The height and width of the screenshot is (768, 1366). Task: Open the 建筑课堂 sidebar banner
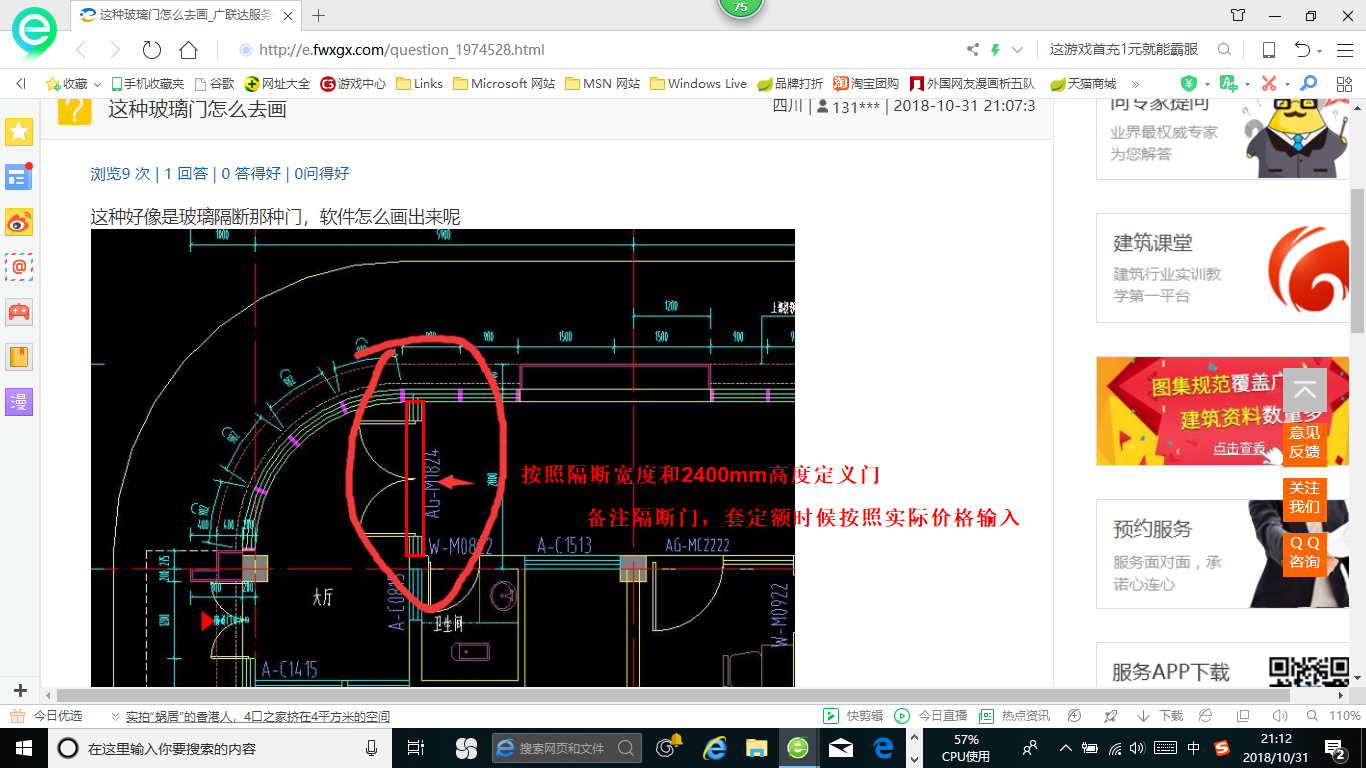coord(1223,268)
